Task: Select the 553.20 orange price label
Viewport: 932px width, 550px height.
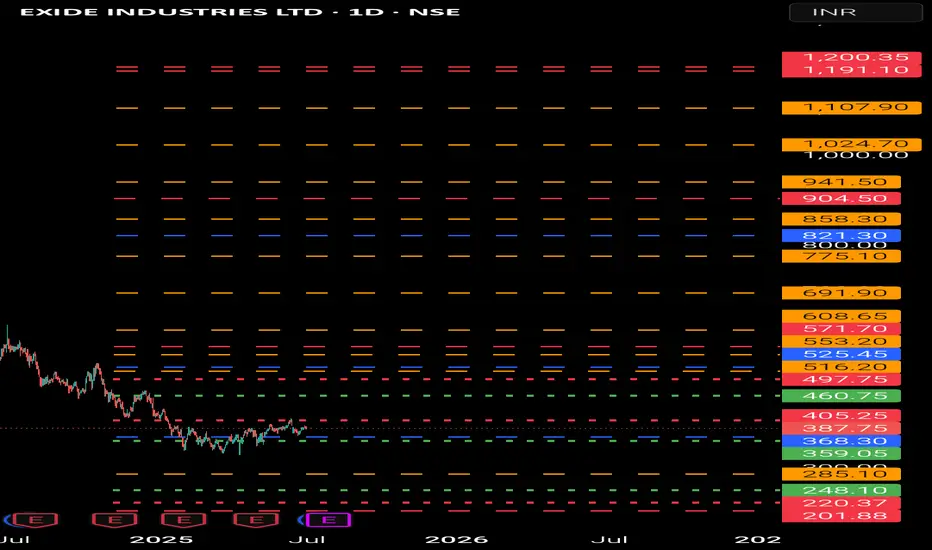Action: (x=841, y=342)
